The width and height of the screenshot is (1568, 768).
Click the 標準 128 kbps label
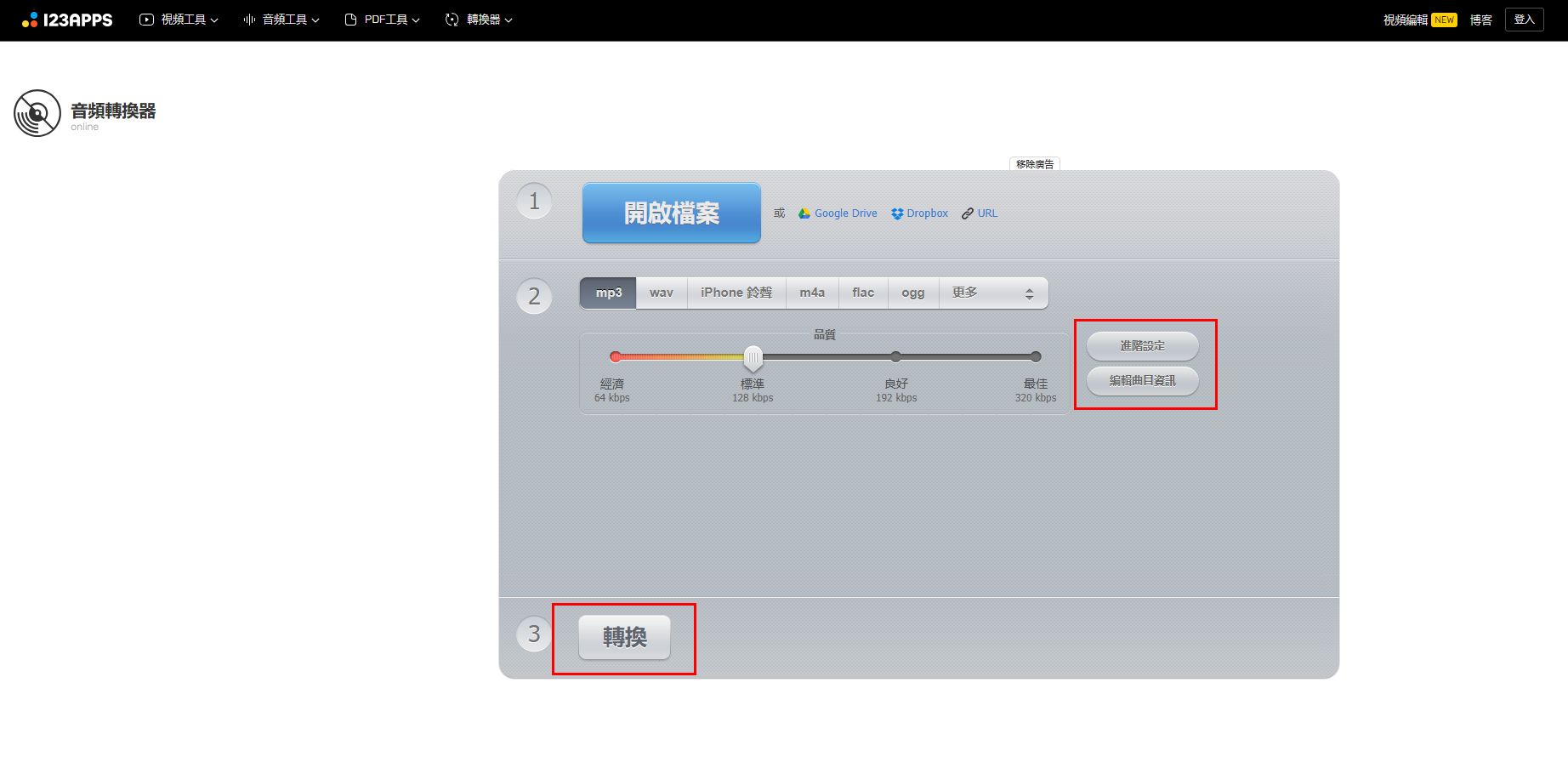(753, 390)
